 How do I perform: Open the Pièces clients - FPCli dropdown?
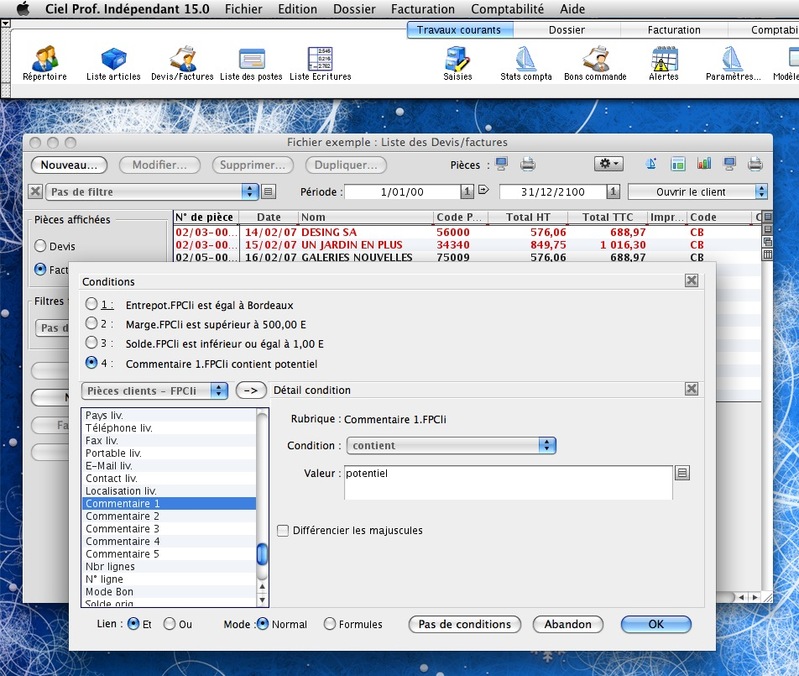pyautogui.click(x=154, y=391)
